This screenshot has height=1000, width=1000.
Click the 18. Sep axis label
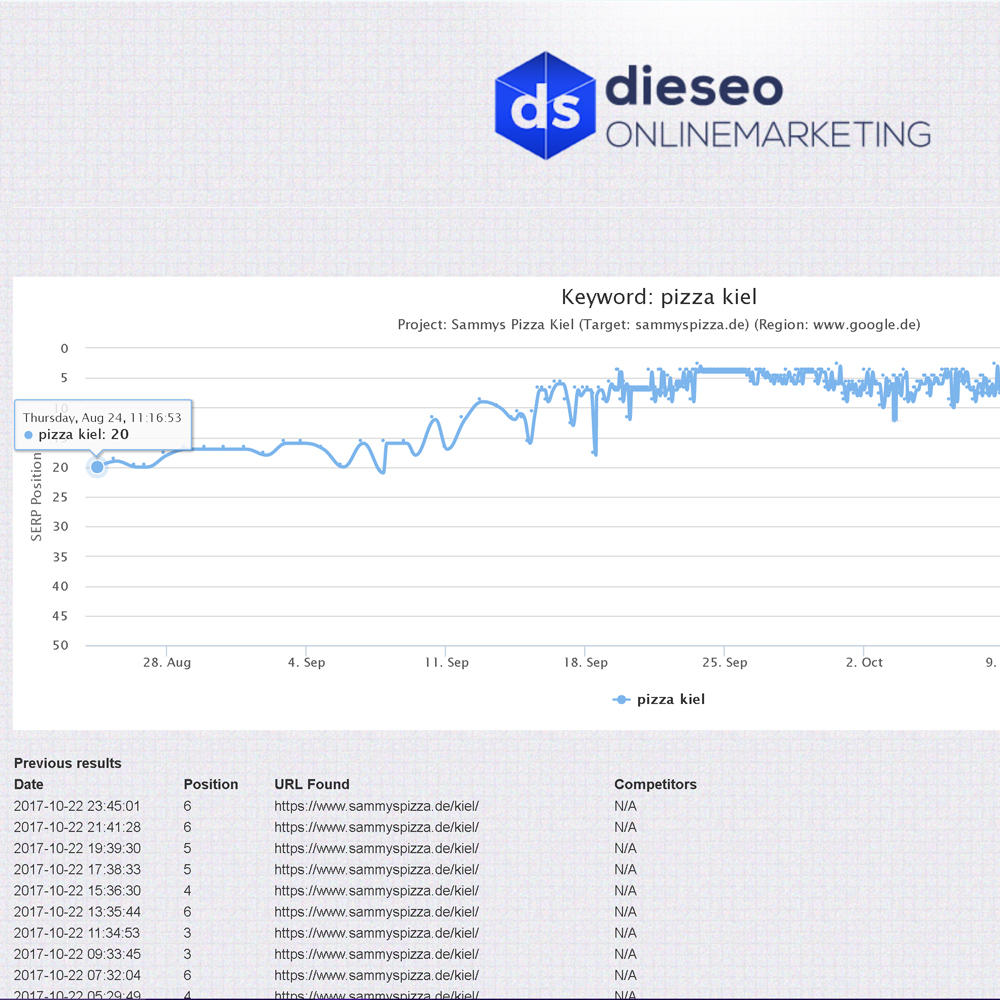pyautogui.click(x=585, y=662)
